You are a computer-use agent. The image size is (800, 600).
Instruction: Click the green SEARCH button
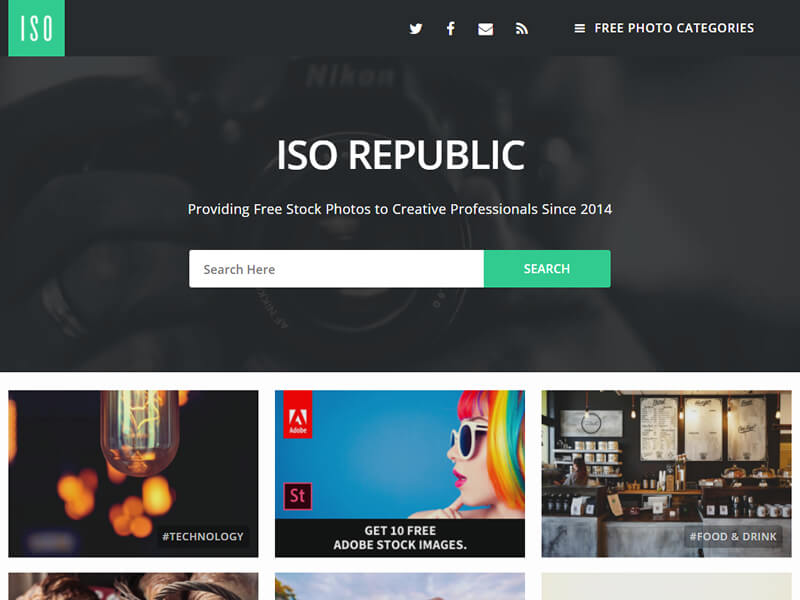(547, 269)
